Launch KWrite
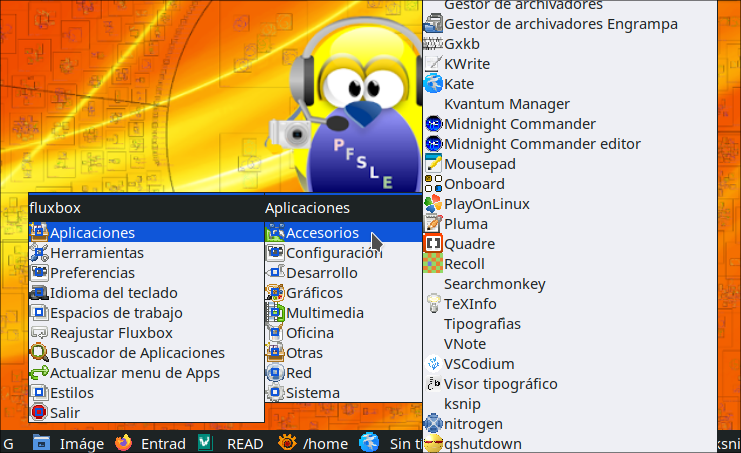Image resolution: width=741 pixels, height=453 pixels. click(570, 63)
